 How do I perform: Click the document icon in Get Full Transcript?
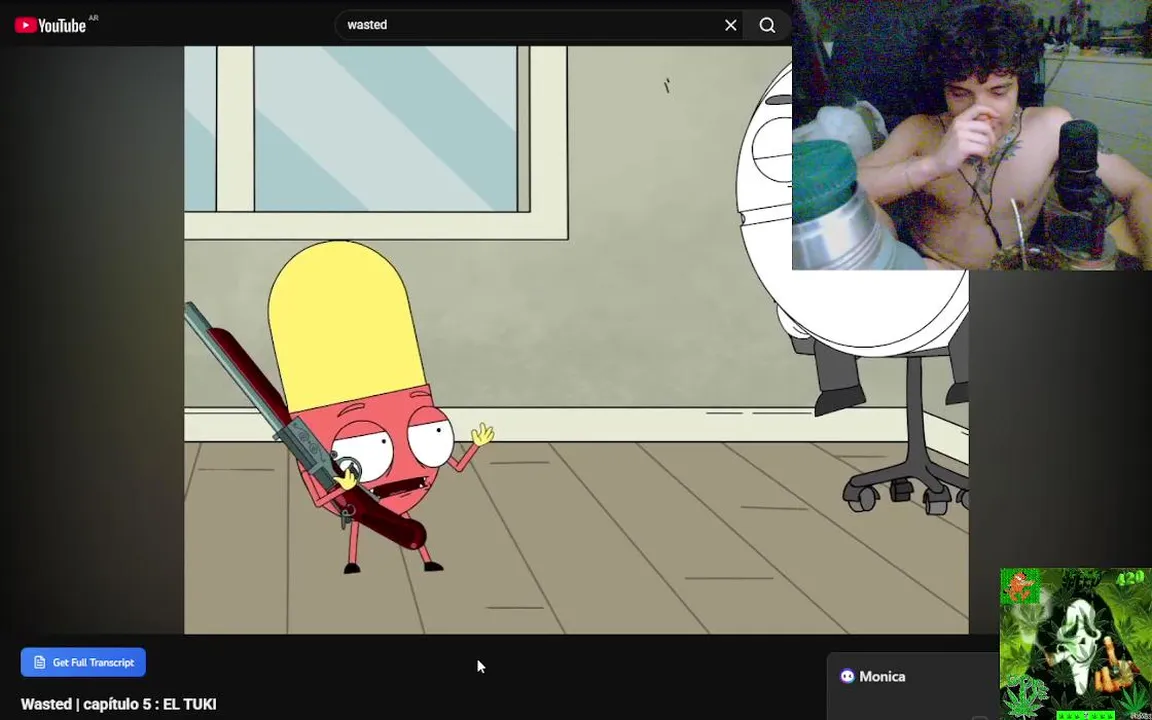click(x=40, y=662)
